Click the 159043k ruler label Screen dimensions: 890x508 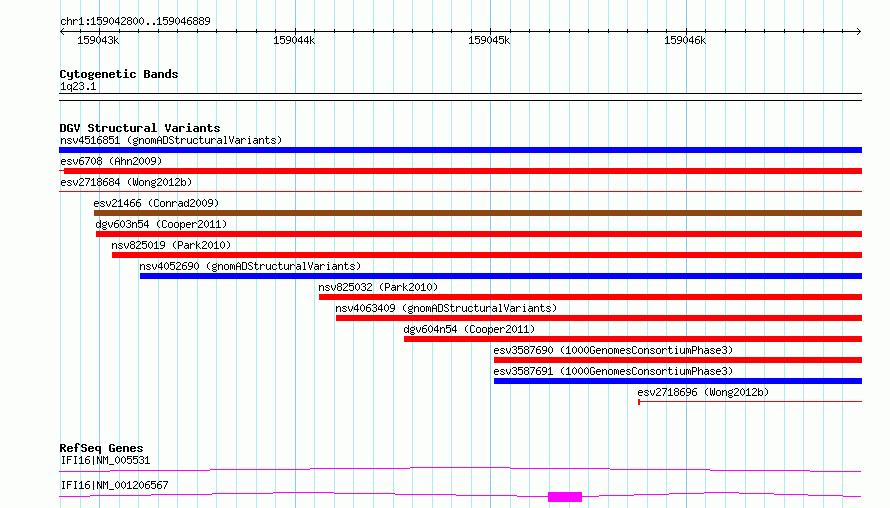98,40
